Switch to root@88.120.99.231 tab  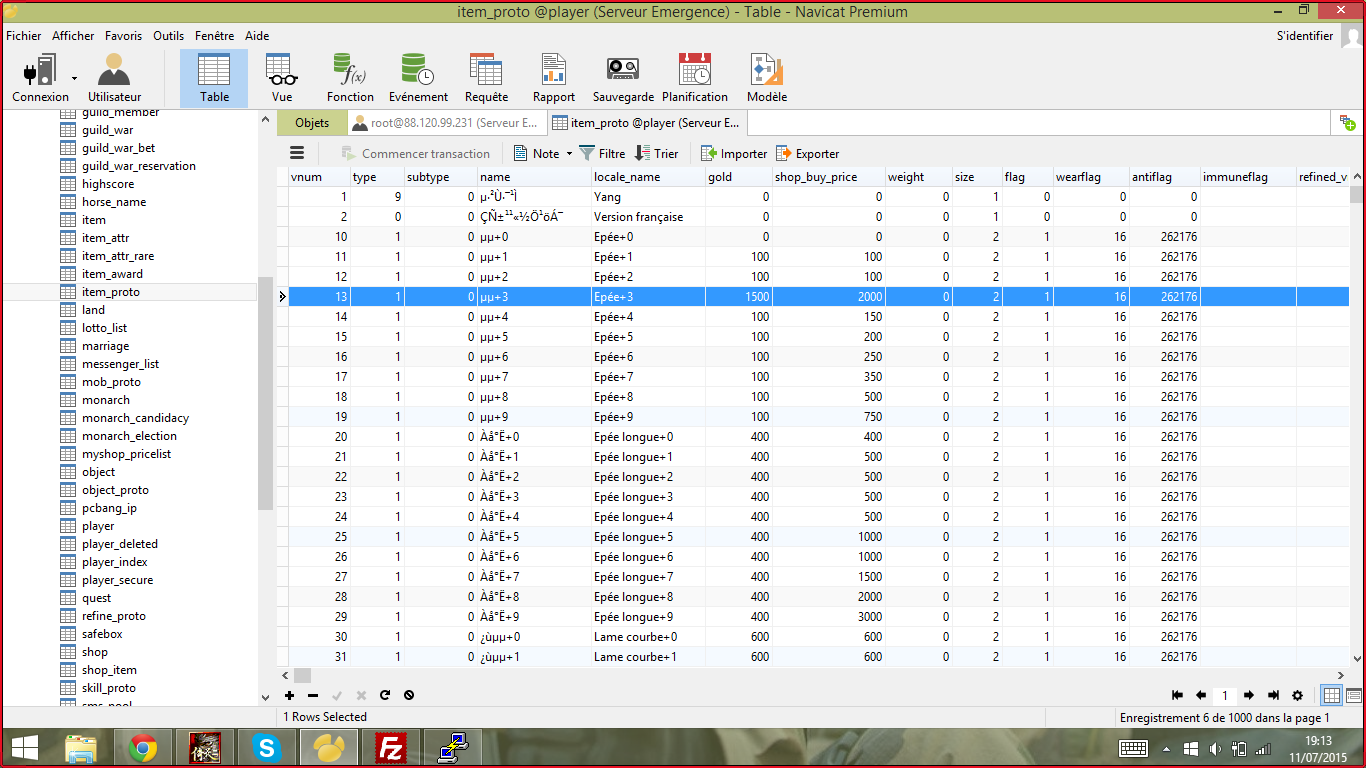[446, 123]
